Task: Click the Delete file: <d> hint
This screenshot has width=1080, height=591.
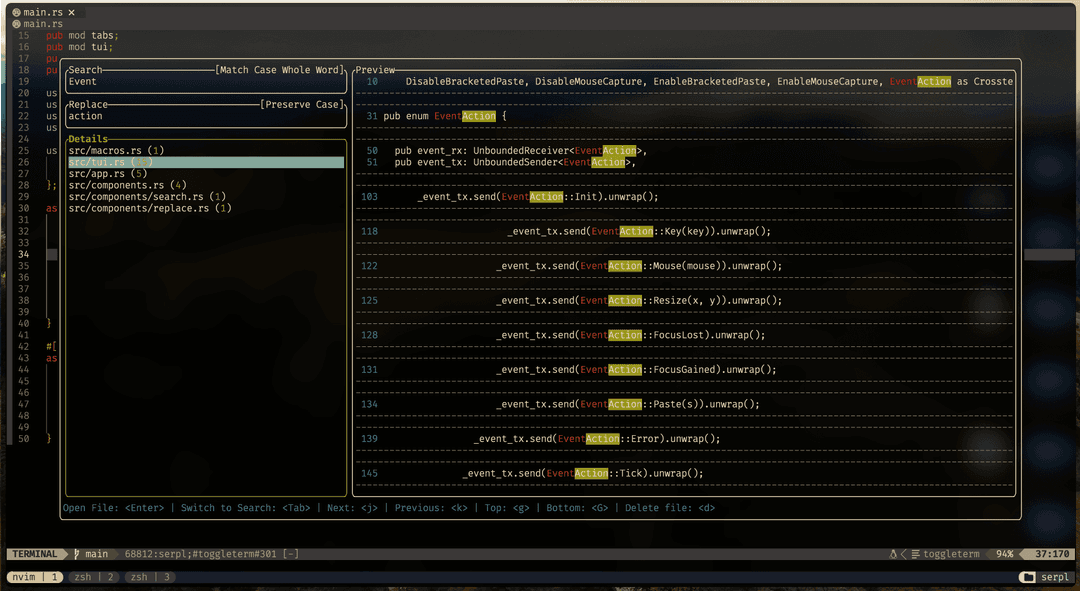Action: pos(670,508)
